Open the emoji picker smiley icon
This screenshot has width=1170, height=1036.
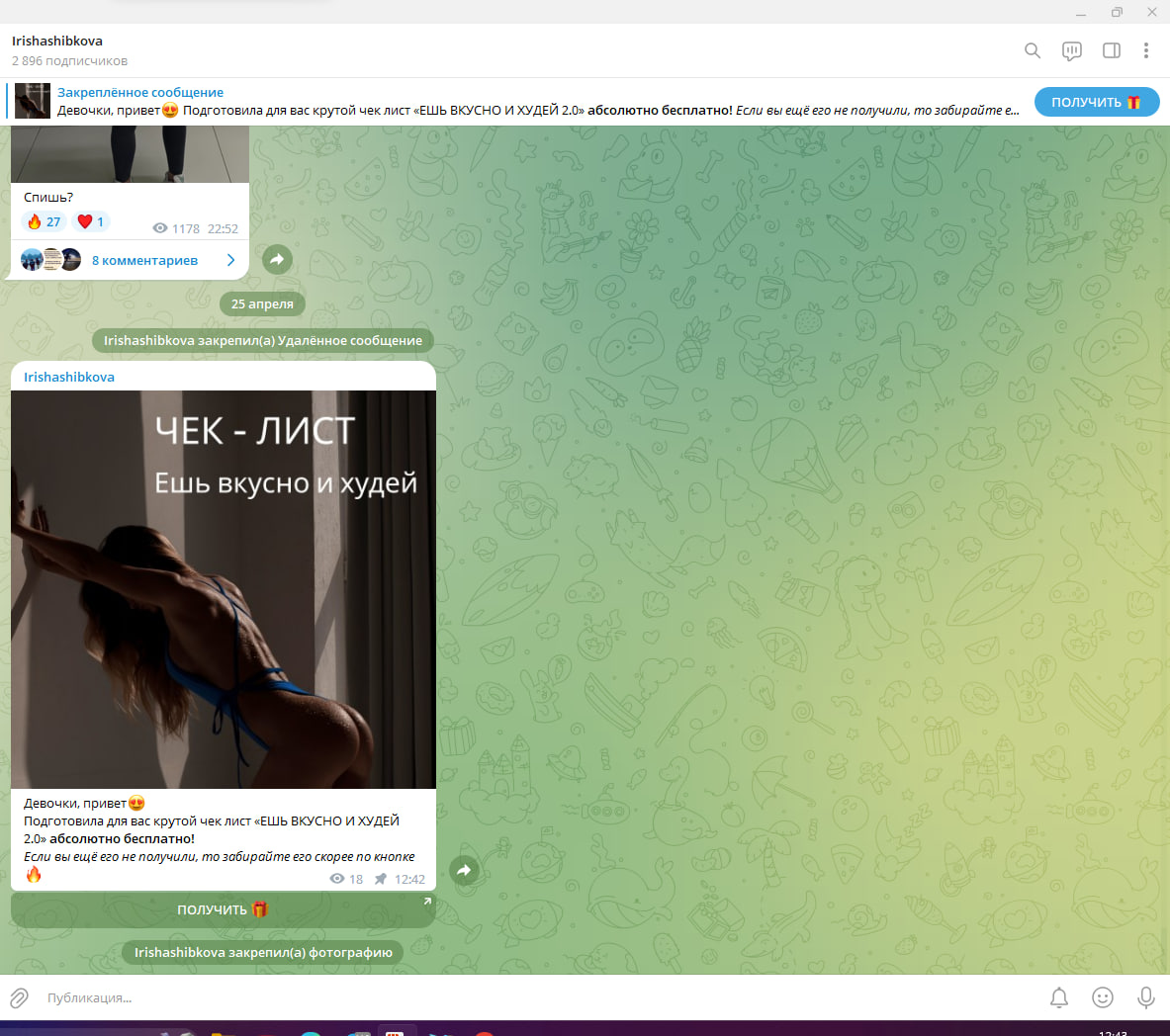(x=1102, y=998)
